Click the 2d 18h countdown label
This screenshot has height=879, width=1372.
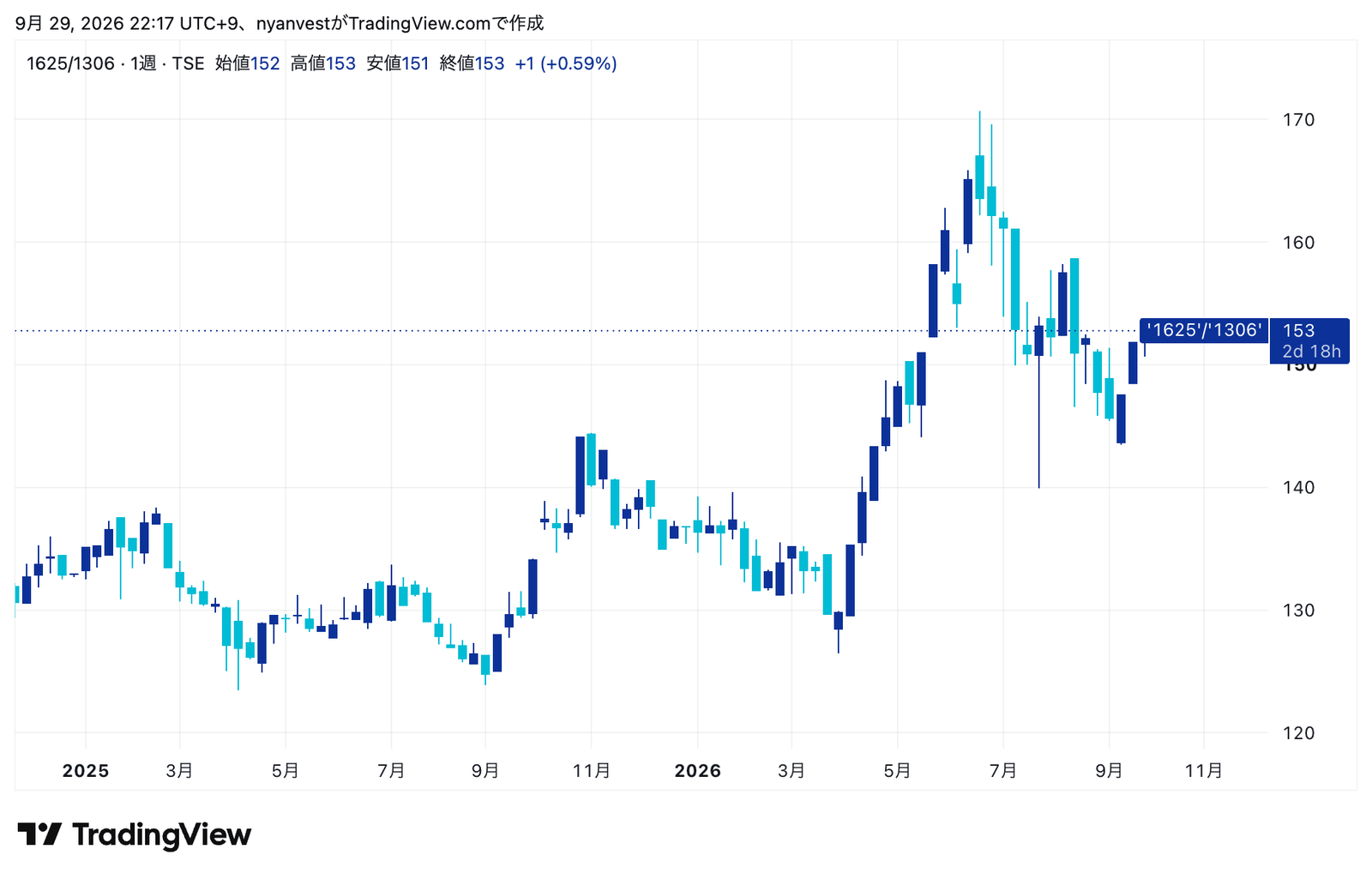click(x=1311, y=352)
